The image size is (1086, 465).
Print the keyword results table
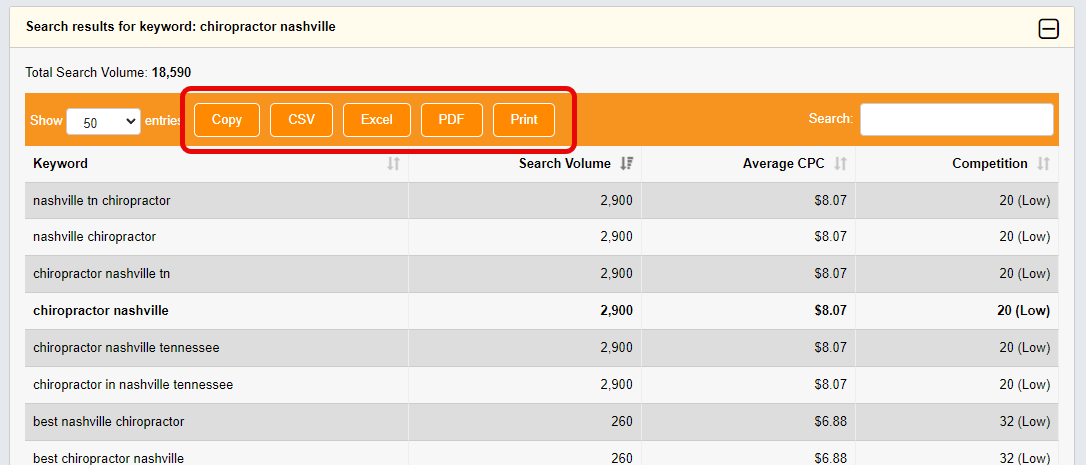(524, 120)
